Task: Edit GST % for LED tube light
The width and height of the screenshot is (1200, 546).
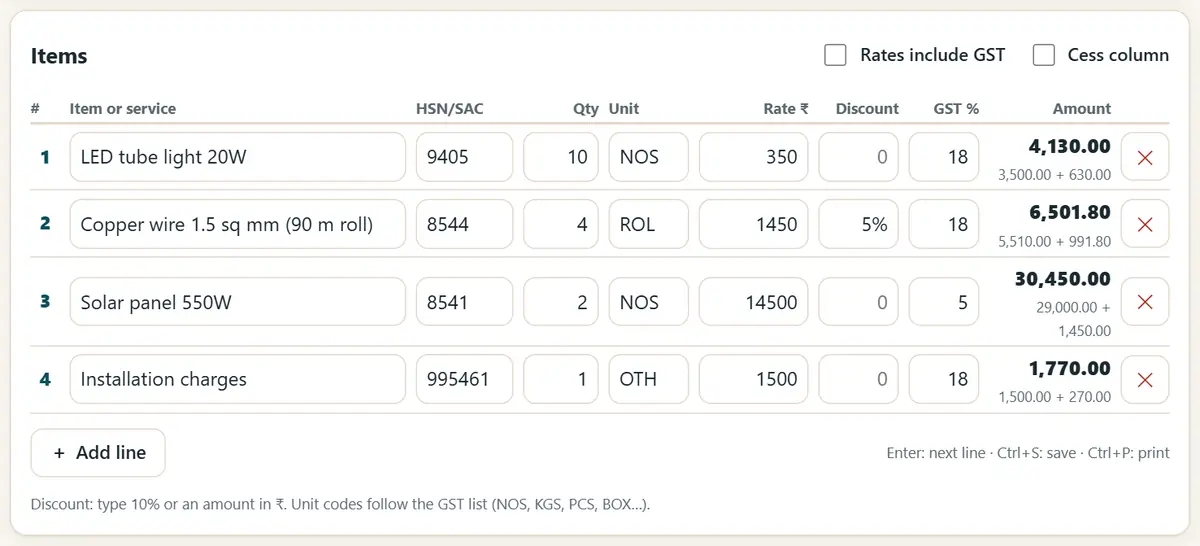Action: click(944, 157)
